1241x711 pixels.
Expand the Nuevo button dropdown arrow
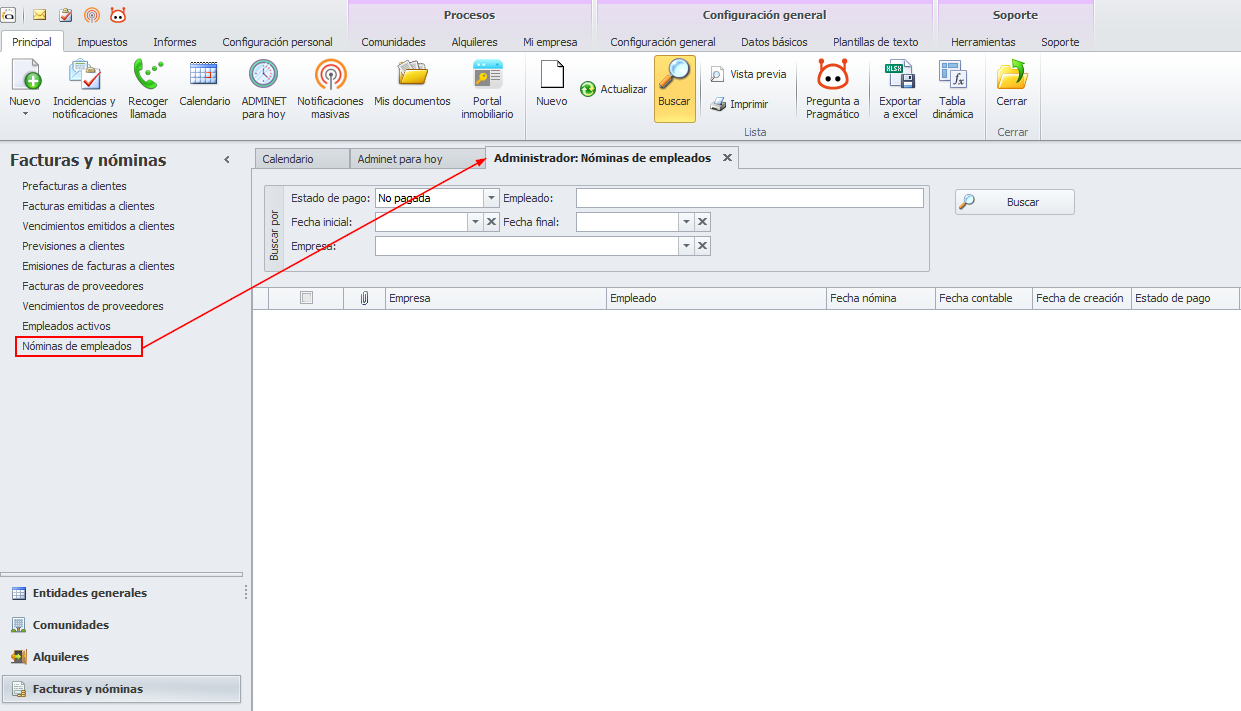tap(25, 114)
